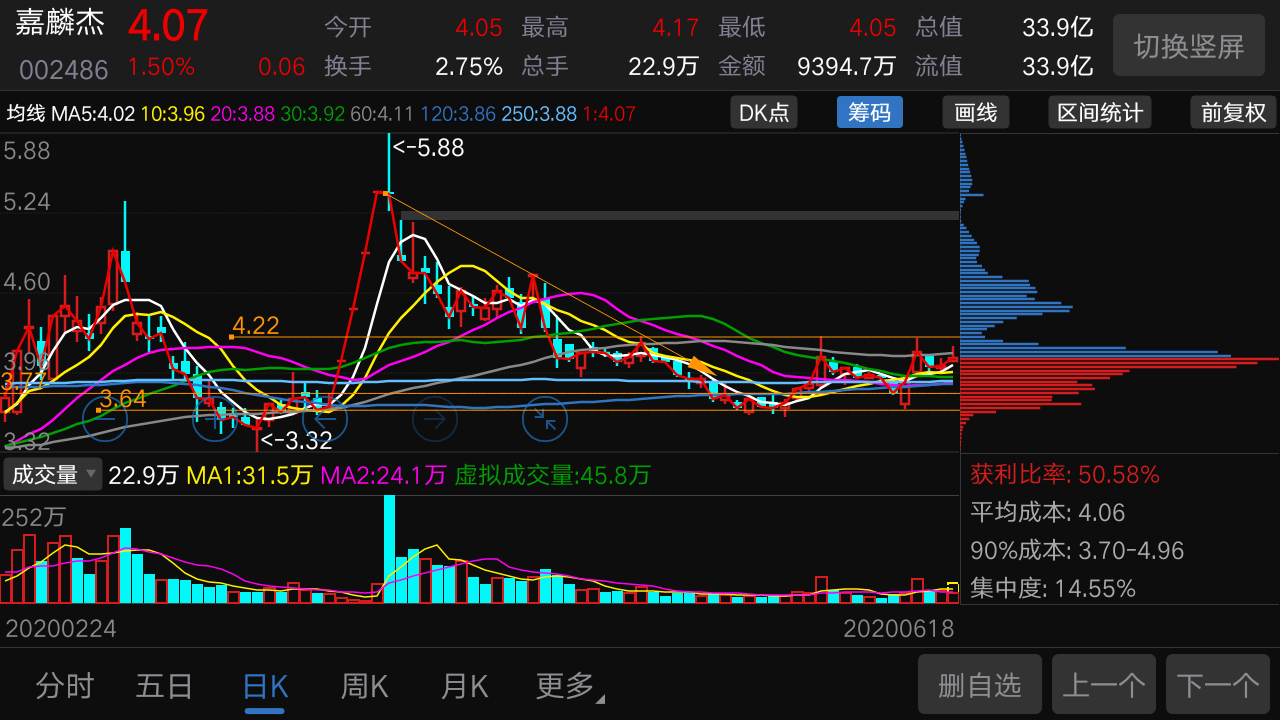The image size is (1280, 720).
Task: Tap the green 30:3.92 moving average label
Action: (313, 113)
